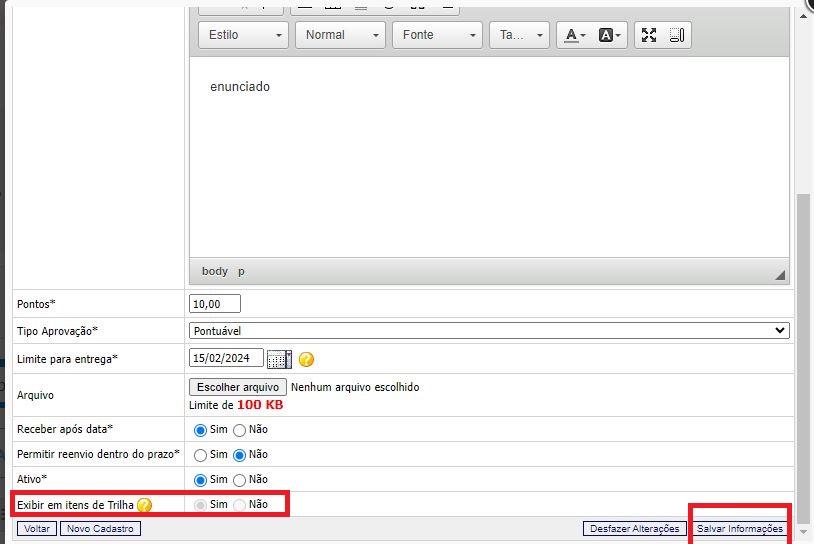Select Não for Receber após data
Screen dimensions: 814x544
click(240, 430)
